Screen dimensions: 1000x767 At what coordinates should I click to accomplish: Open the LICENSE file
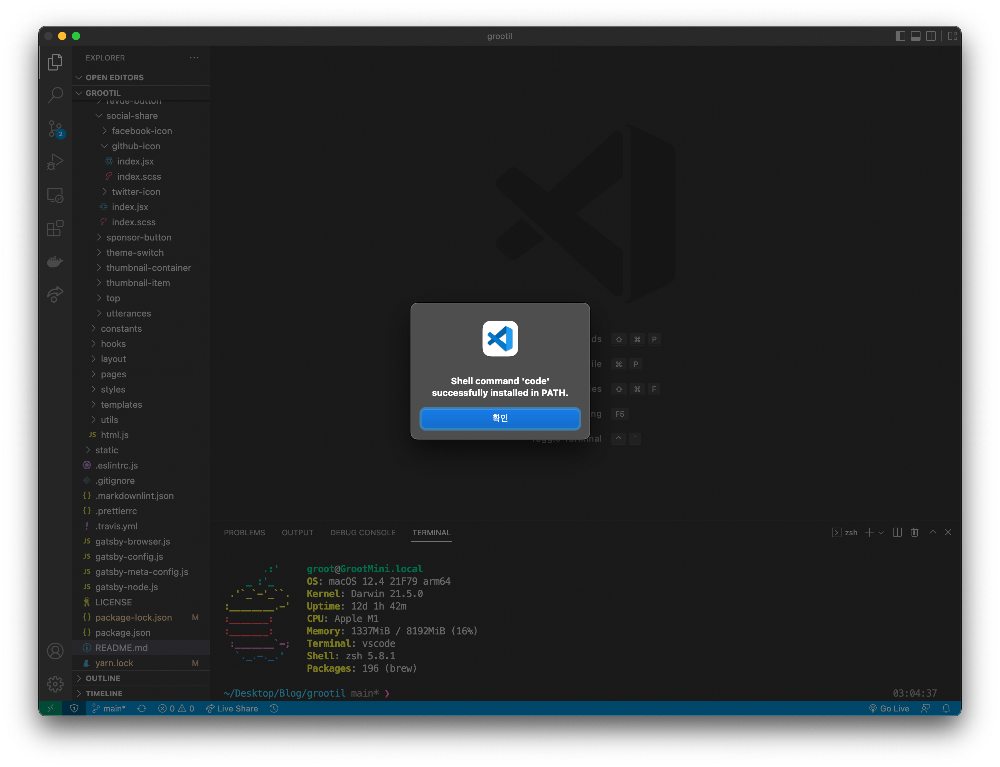pos(141,603)
